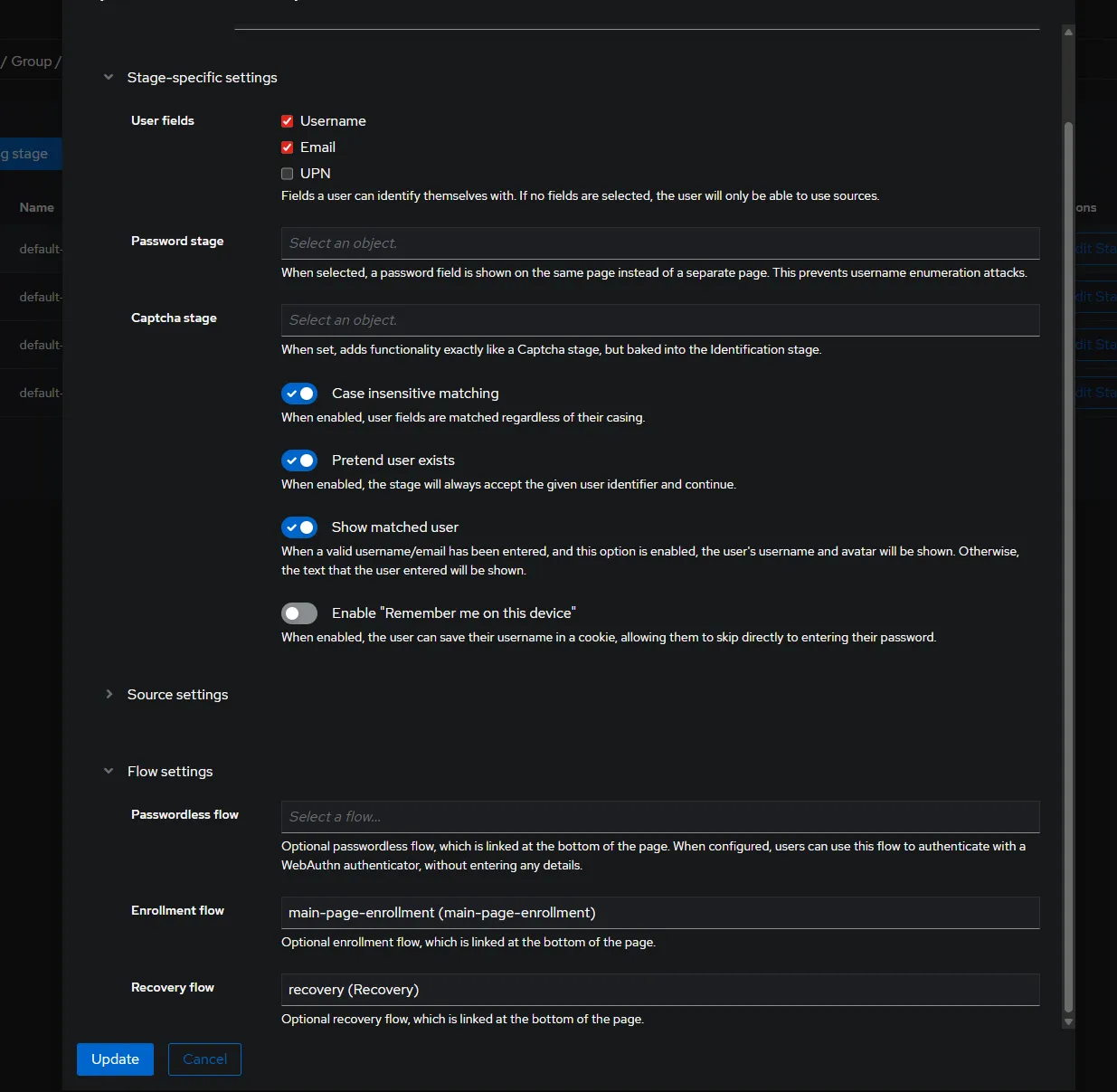Viewport: 1117px width, 1092px height.
Task: Open the Recovery flow dropdown
Action: click(659, 990)
